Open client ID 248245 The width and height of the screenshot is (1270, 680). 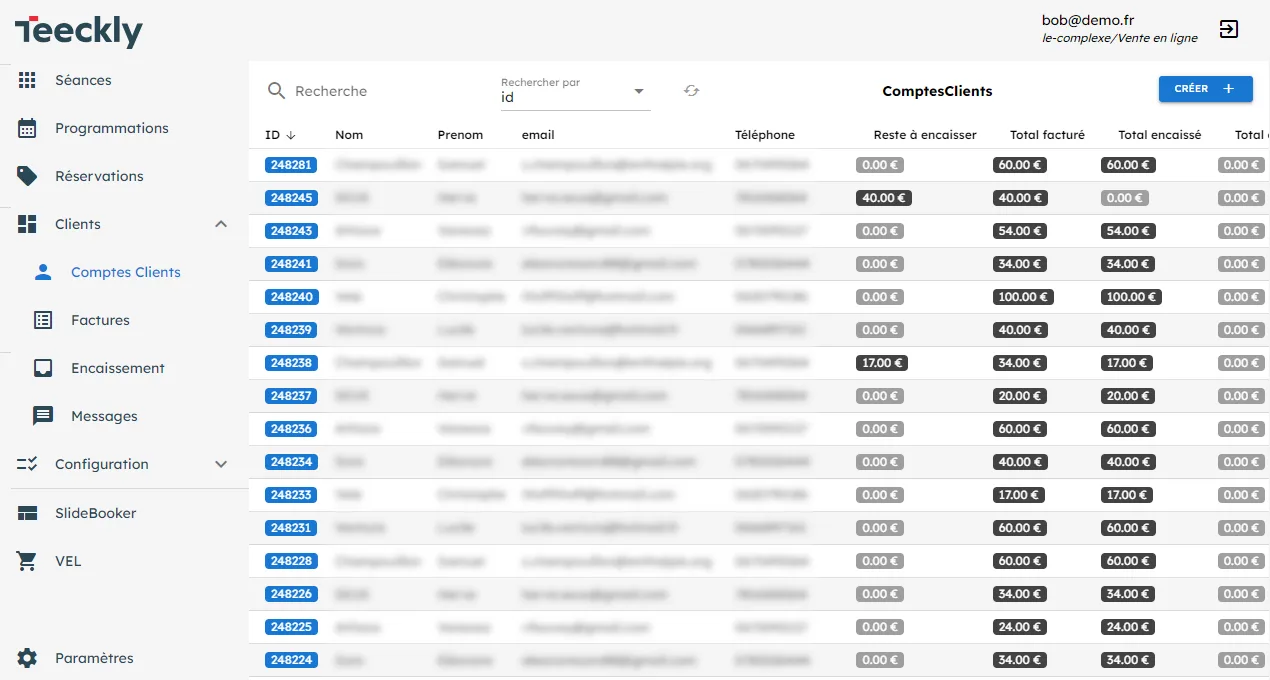tap(291, 198)
